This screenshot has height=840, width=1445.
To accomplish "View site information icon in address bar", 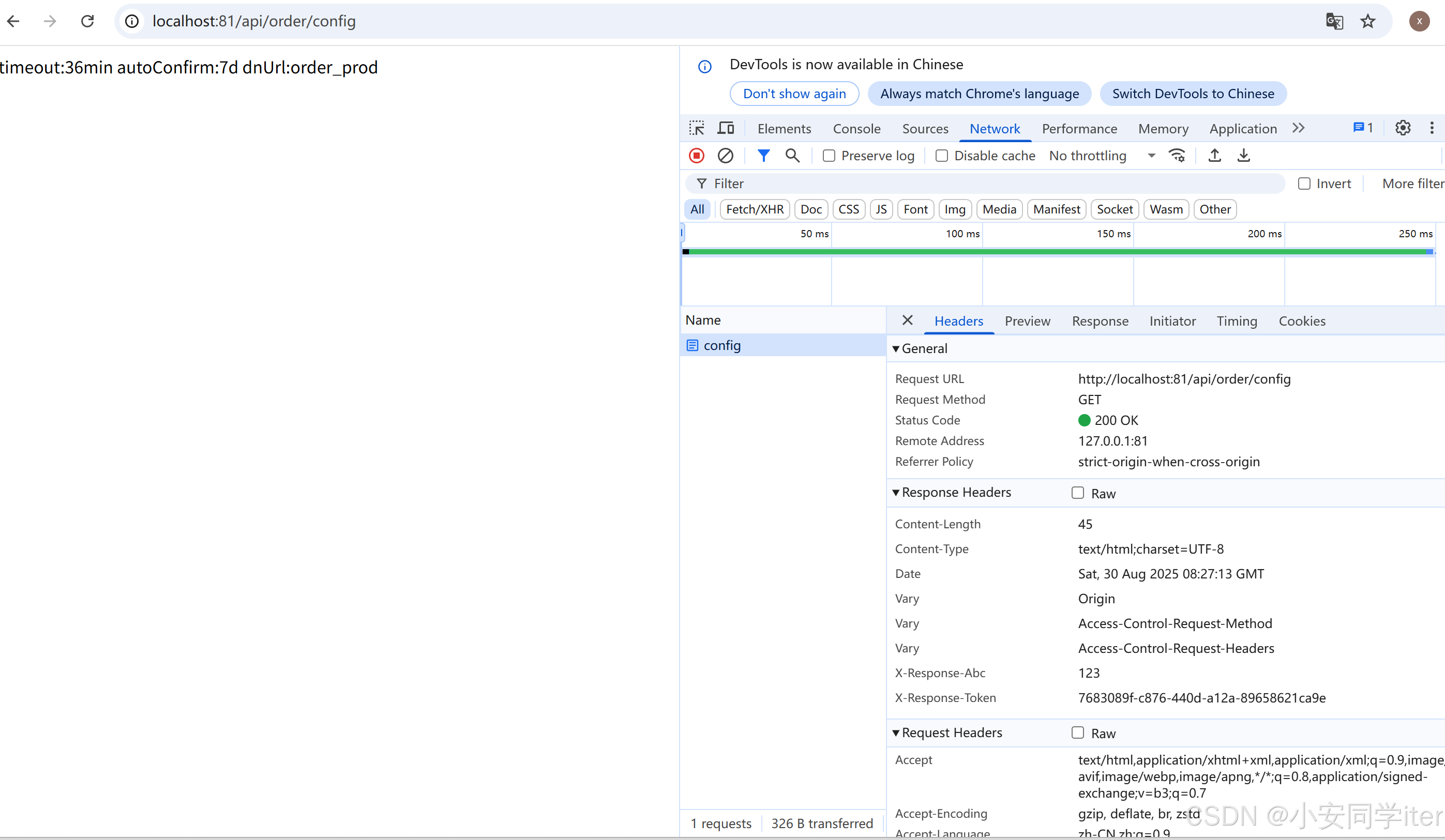I will [x=132, y=21].
